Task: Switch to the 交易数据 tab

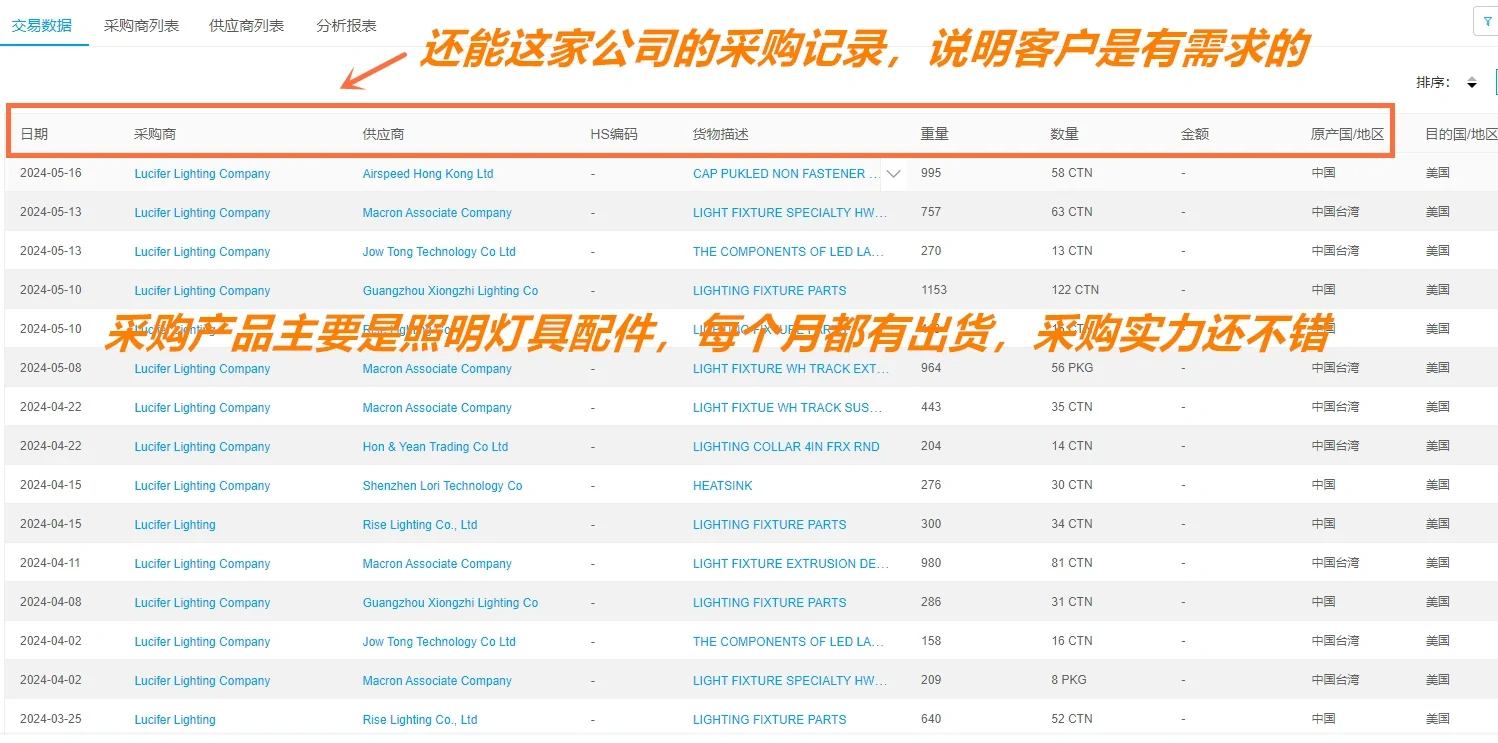Action: (41, 26)
